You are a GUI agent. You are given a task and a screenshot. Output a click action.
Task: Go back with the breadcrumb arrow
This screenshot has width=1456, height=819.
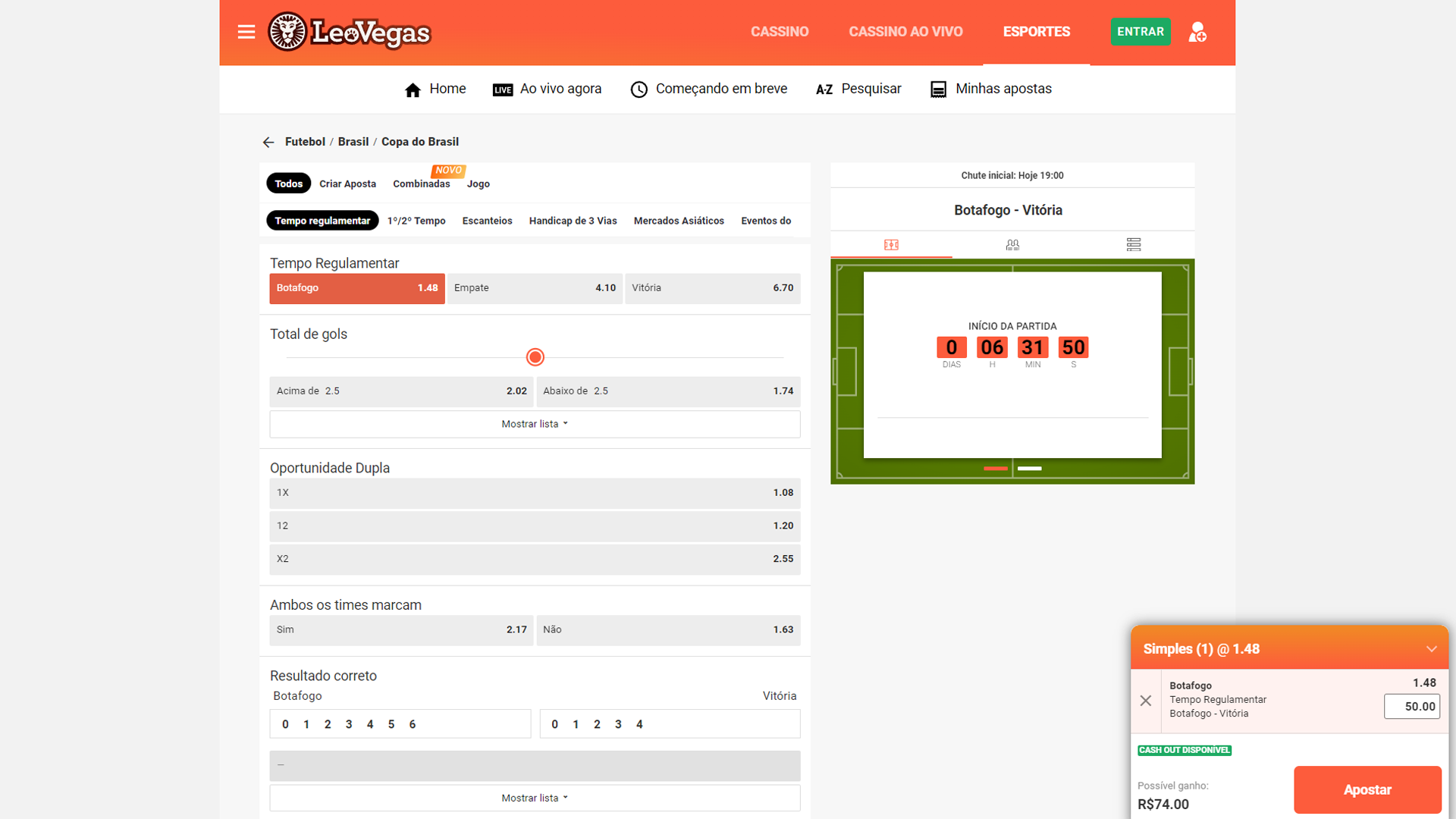point(268,142)
